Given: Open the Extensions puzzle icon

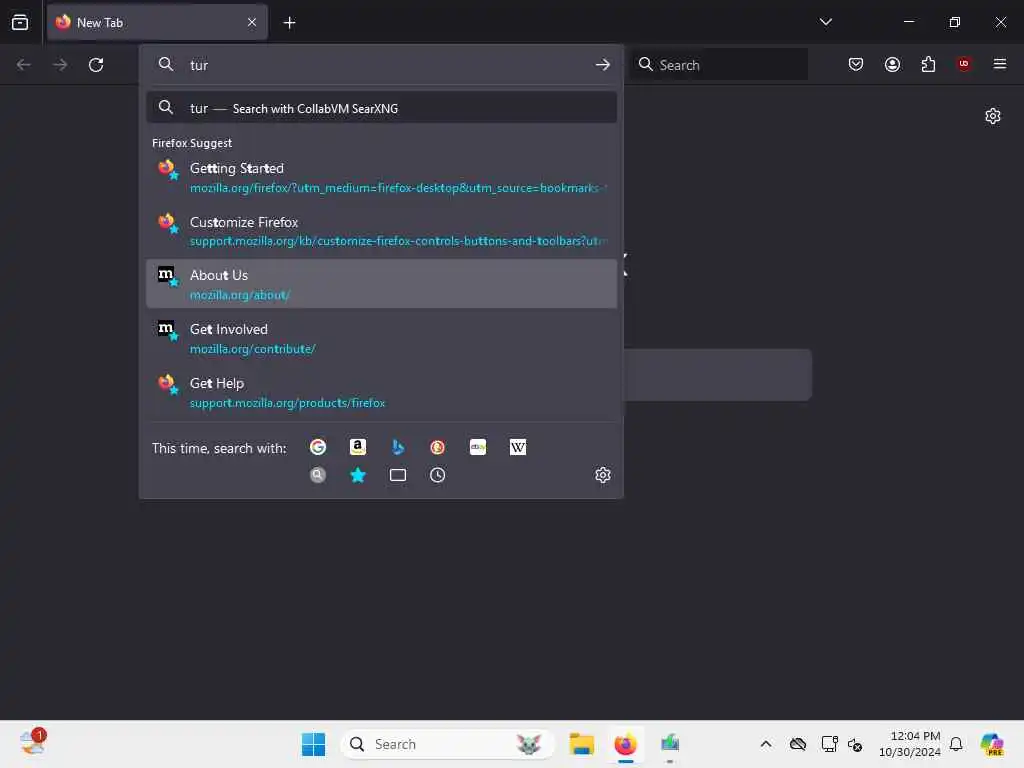Looking at the screenshot, I should point(928,65).
